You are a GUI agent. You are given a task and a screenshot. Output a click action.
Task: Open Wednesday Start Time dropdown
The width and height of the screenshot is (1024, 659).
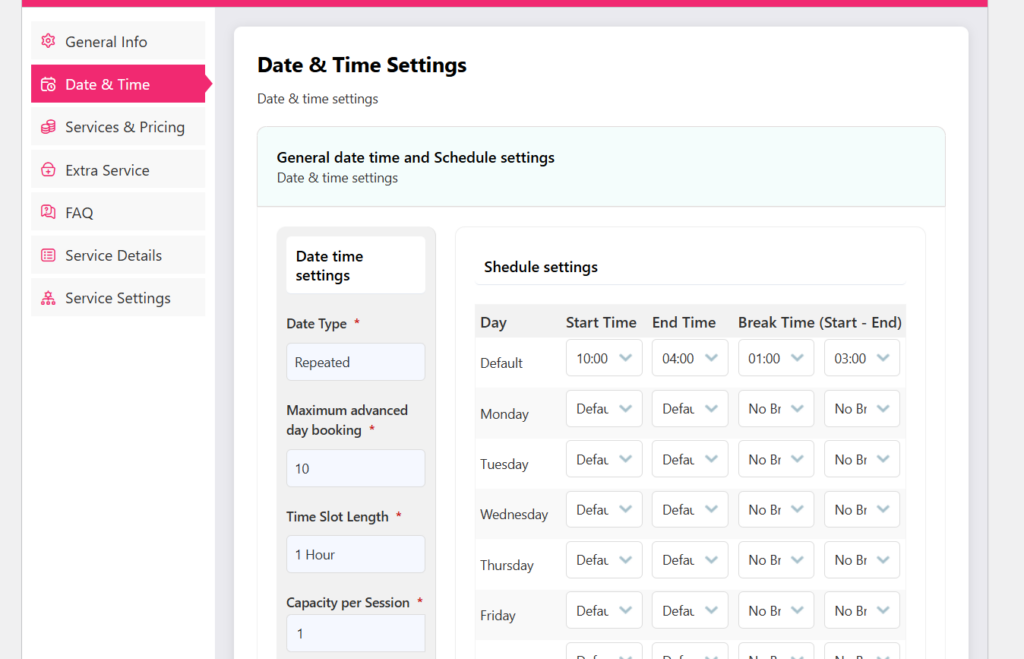tap(604, 509)
